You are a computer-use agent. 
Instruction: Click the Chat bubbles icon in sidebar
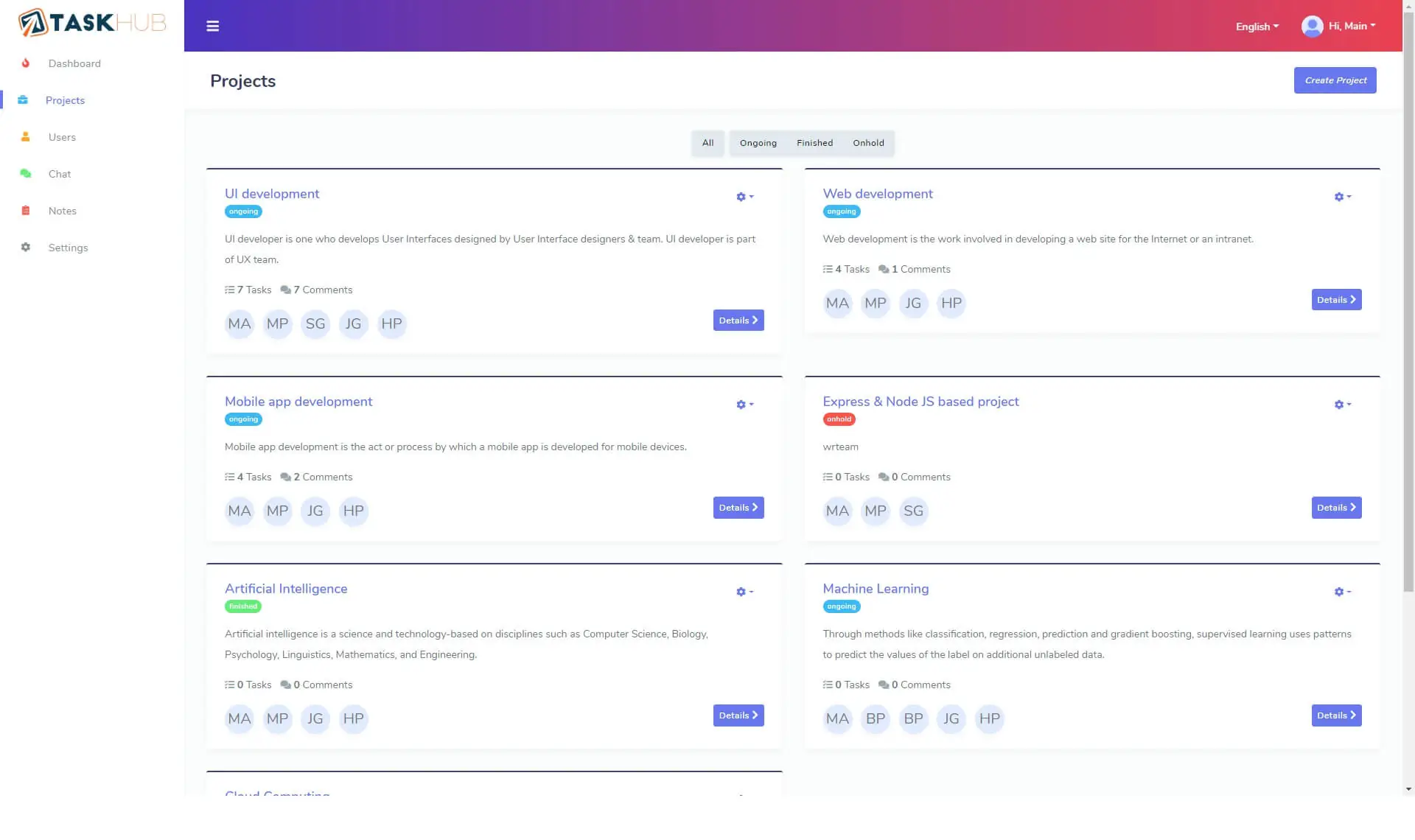pos(26,174)
